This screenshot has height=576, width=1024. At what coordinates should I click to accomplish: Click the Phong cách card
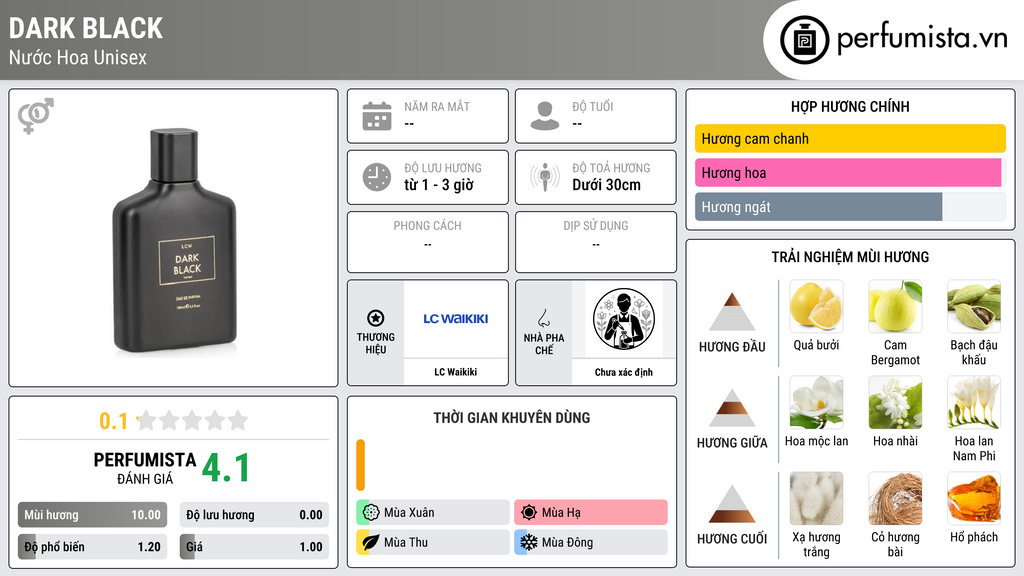tap(428, 242)
